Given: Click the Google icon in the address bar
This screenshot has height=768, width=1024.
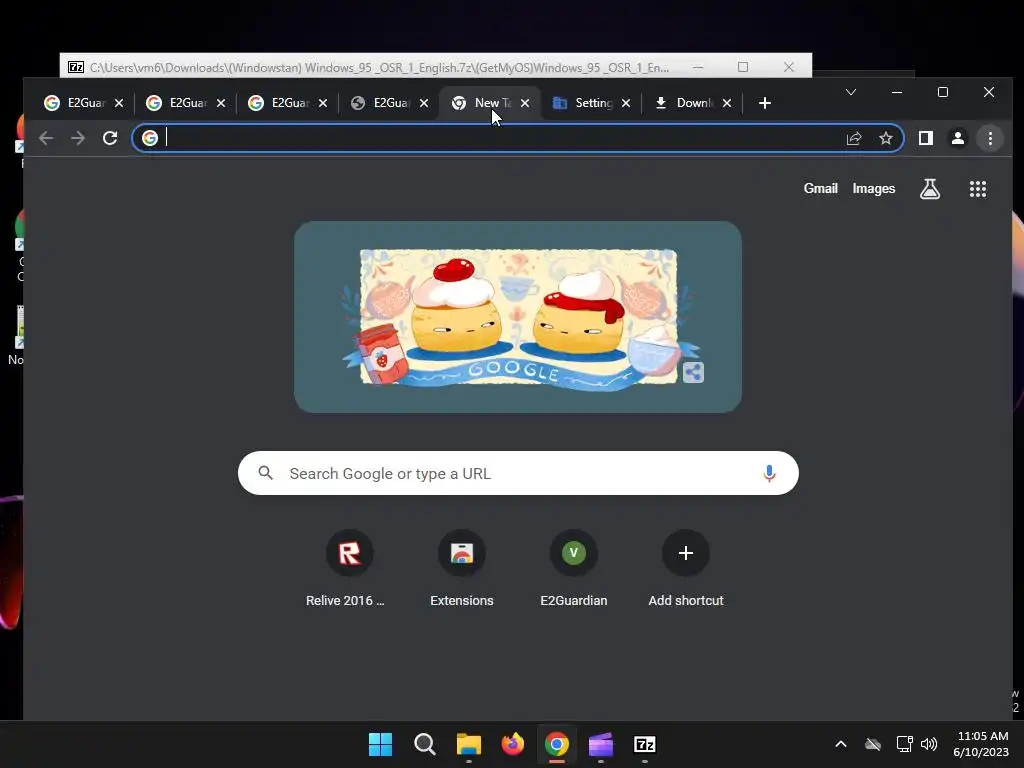Looking at the screenshot, I should (x=150, y=138).
